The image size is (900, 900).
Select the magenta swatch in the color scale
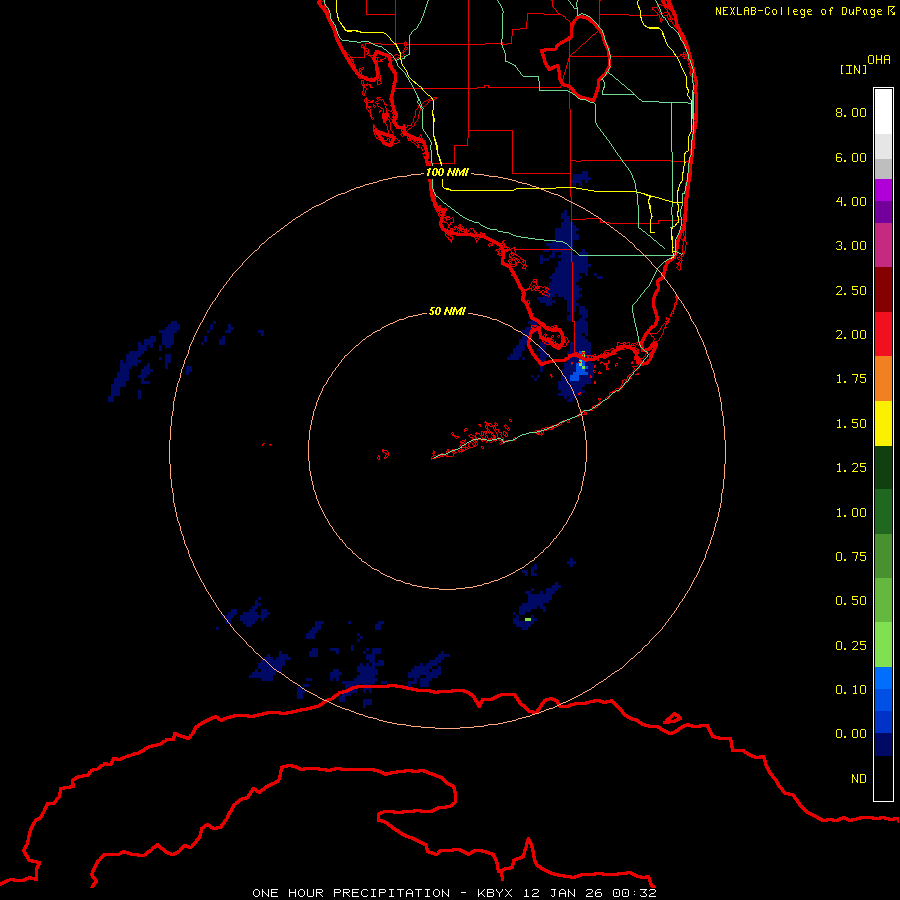click(x=883, y=191)
